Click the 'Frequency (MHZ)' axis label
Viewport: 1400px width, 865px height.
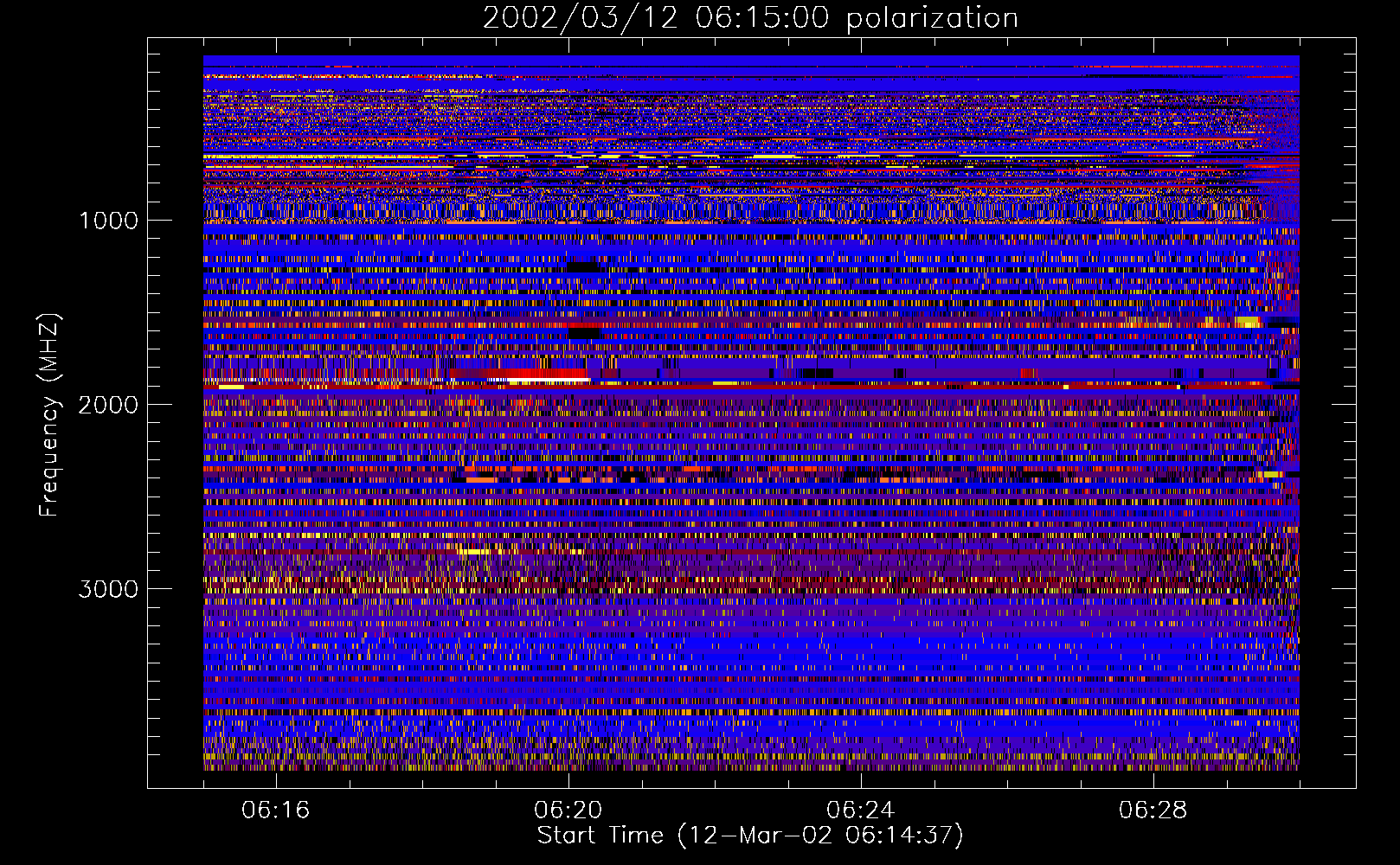pos(49,415)
